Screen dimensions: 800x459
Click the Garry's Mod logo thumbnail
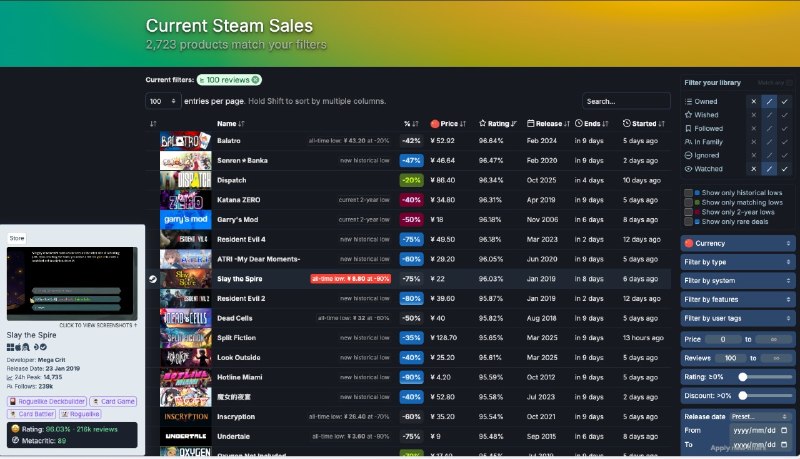pyautogui.click(x=185, y=220)
